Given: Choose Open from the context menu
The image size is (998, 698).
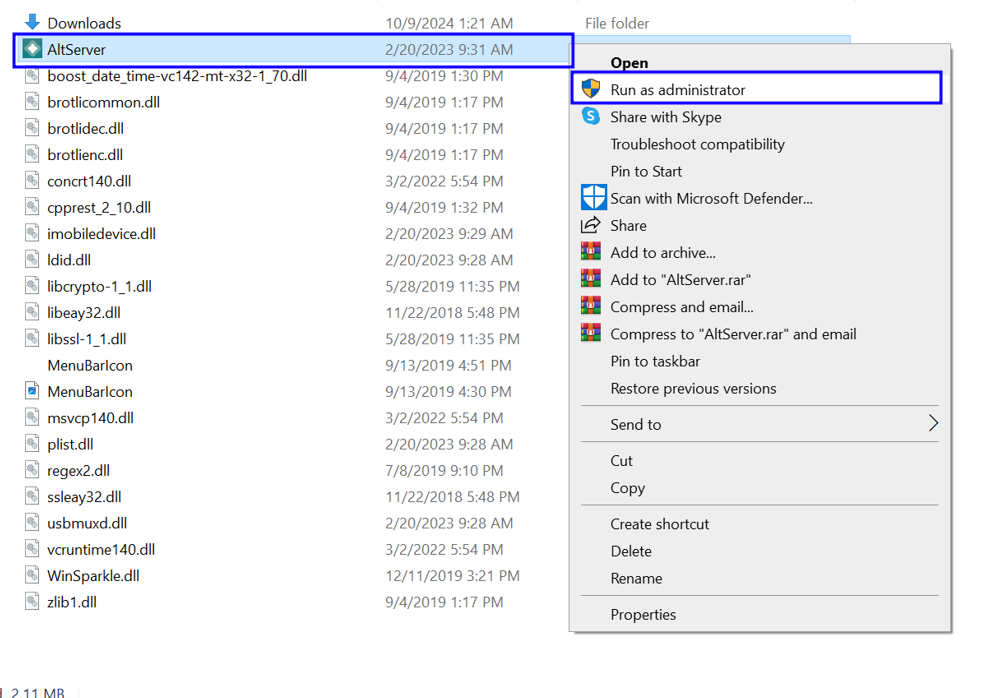Looking at the screenshot, I should [629, 62].
